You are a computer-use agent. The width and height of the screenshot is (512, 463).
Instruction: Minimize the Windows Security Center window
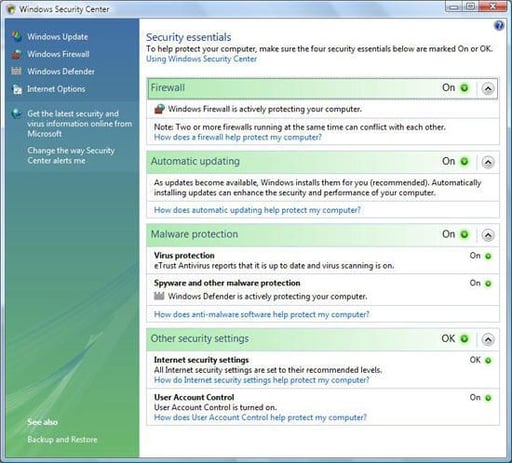454,6
